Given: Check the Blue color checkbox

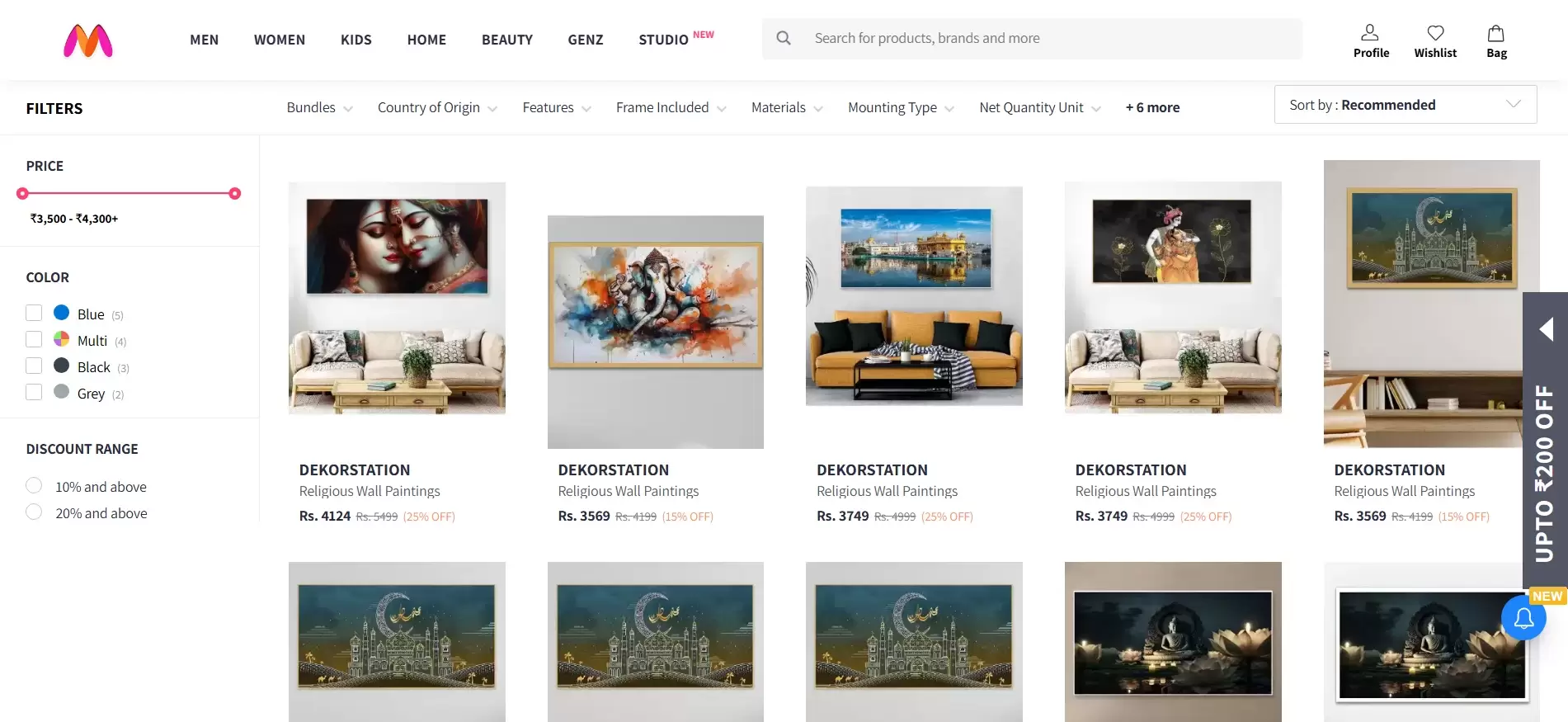Looking at the screenshot, I should click(34, 313).
